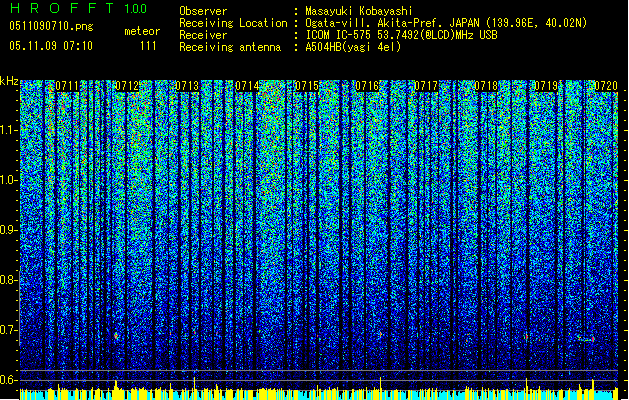Click the 0717 time marker
This screenshot has height=400, width=629.
(x=426, y=86)
